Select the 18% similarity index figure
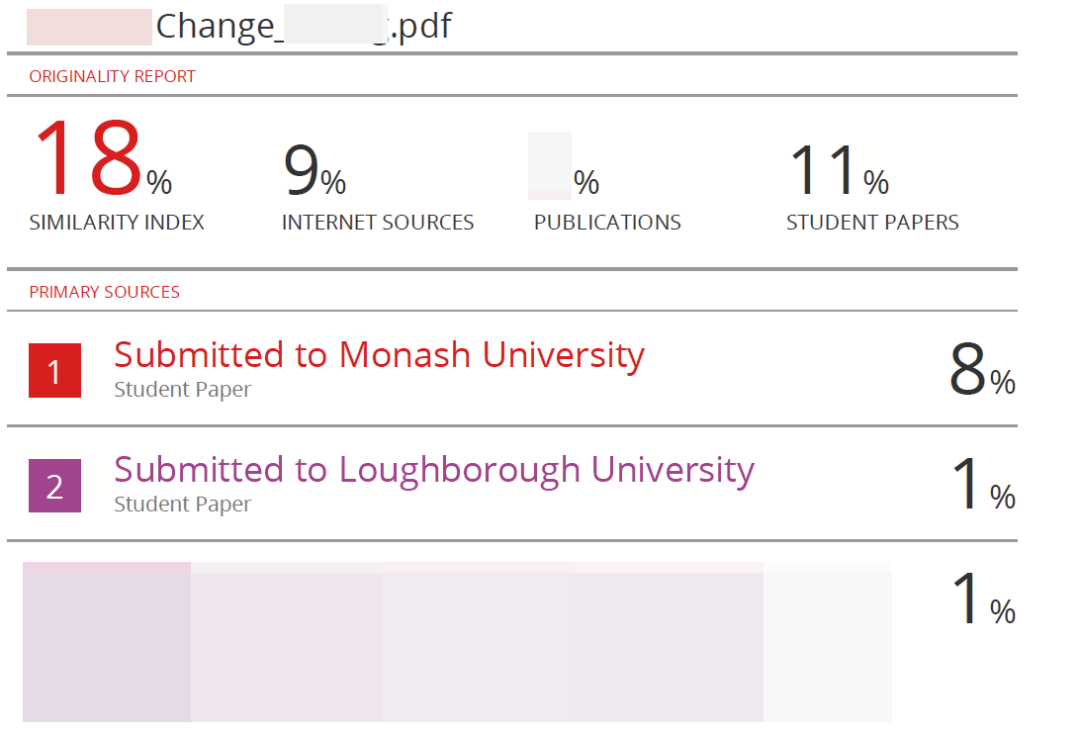The height and width of the screenshot is (730, 1080). click(x=103, y=158)
